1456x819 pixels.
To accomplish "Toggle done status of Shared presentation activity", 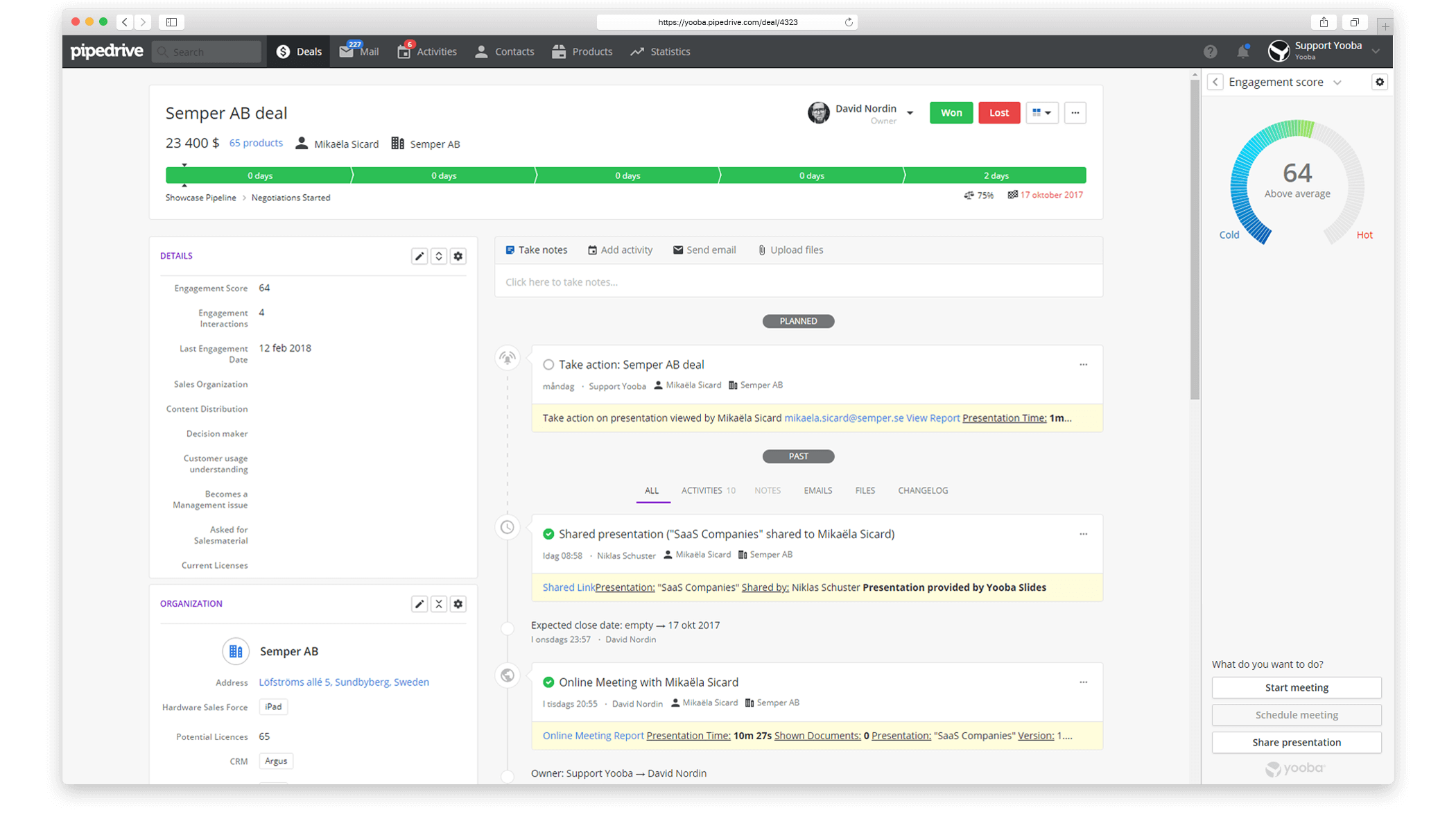I will pos(548,534).
